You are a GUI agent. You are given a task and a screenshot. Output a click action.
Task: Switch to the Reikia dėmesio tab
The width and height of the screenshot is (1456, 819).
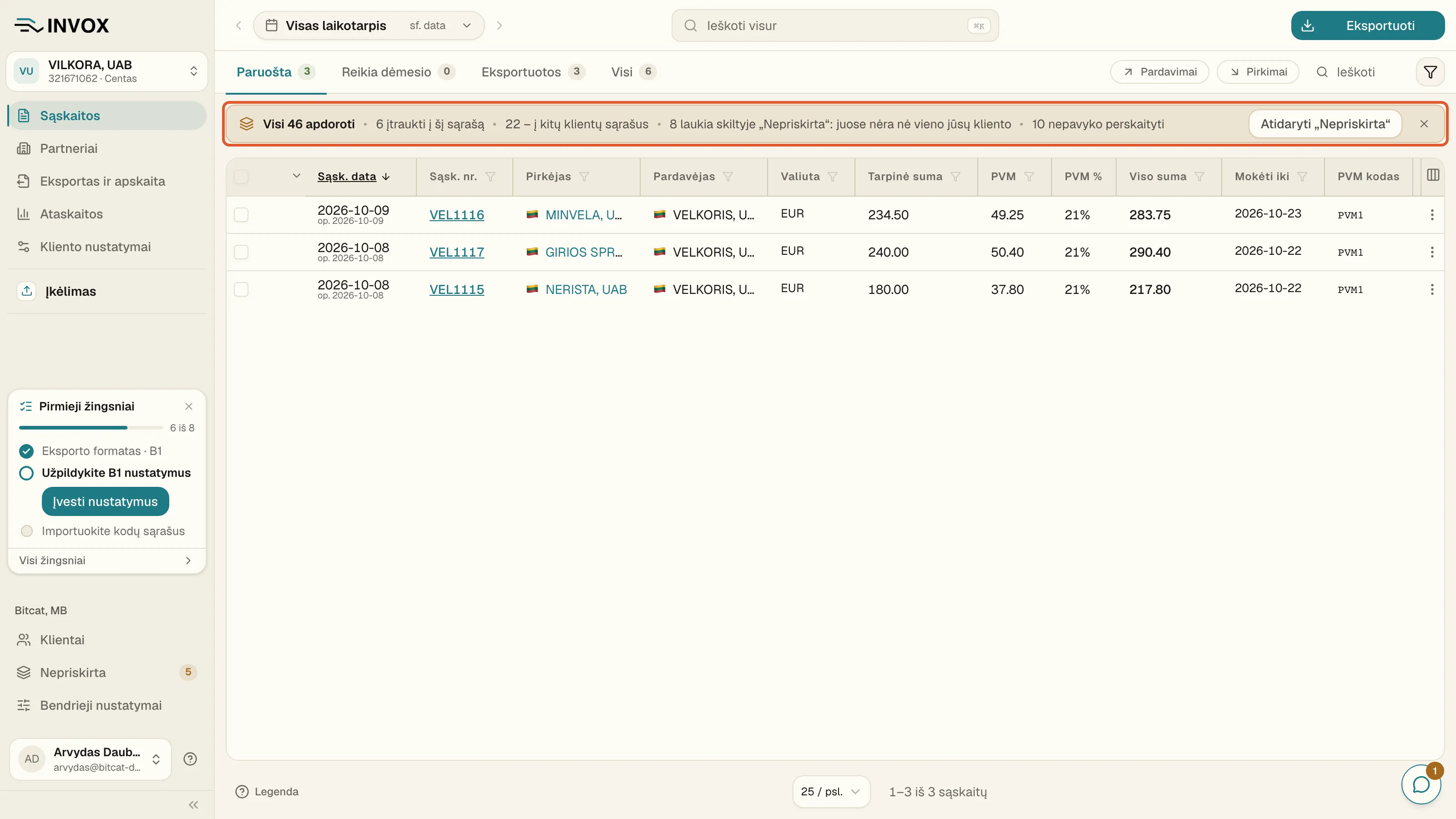398,72
